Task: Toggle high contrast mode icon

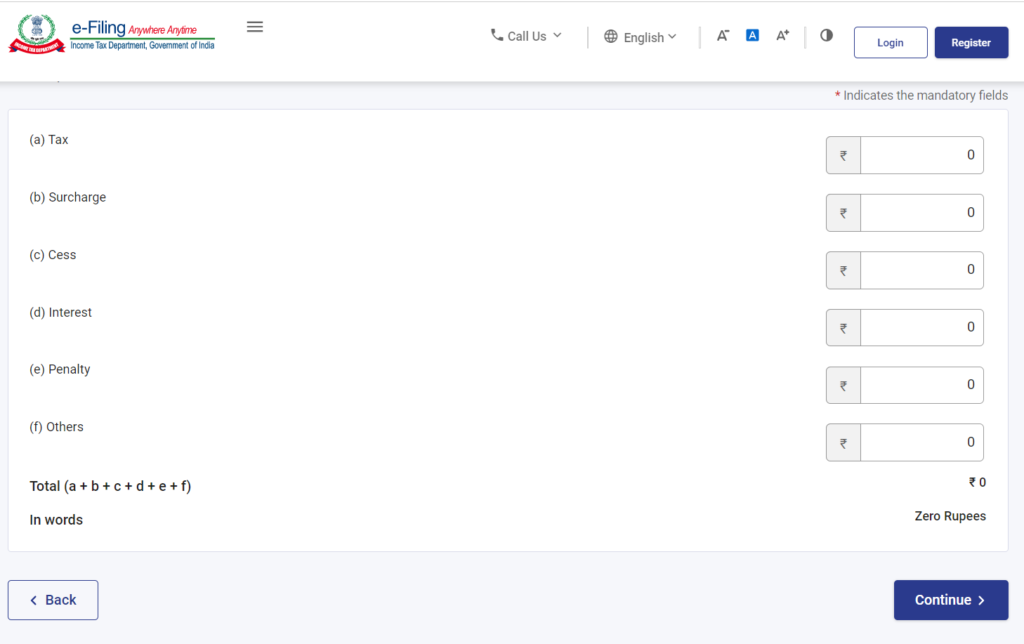Action: [826, 35]
